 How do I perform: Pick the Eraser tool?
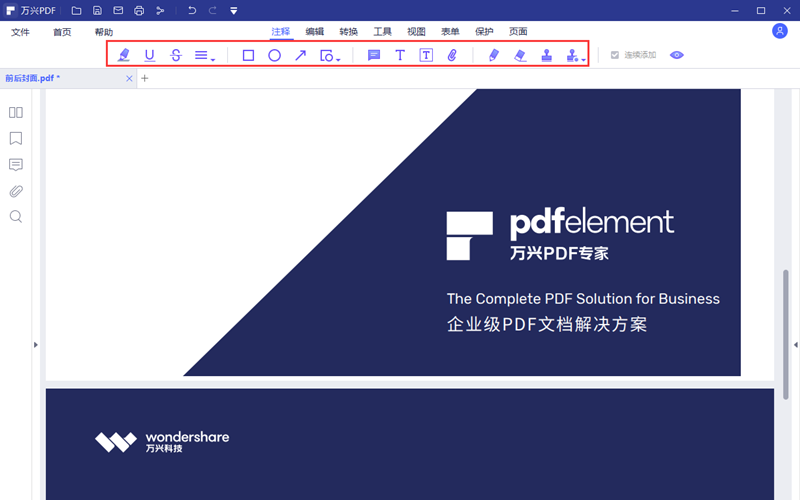point(520,55)
